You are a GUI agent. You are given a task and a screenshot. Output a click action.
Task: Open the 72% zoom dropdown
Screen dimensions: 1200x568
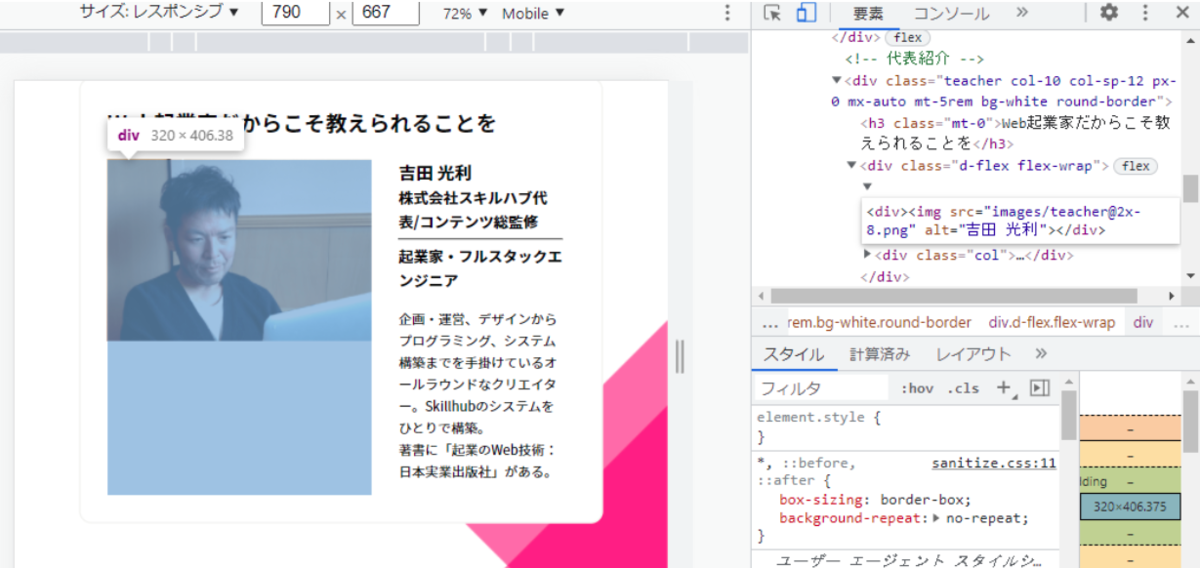465,13
